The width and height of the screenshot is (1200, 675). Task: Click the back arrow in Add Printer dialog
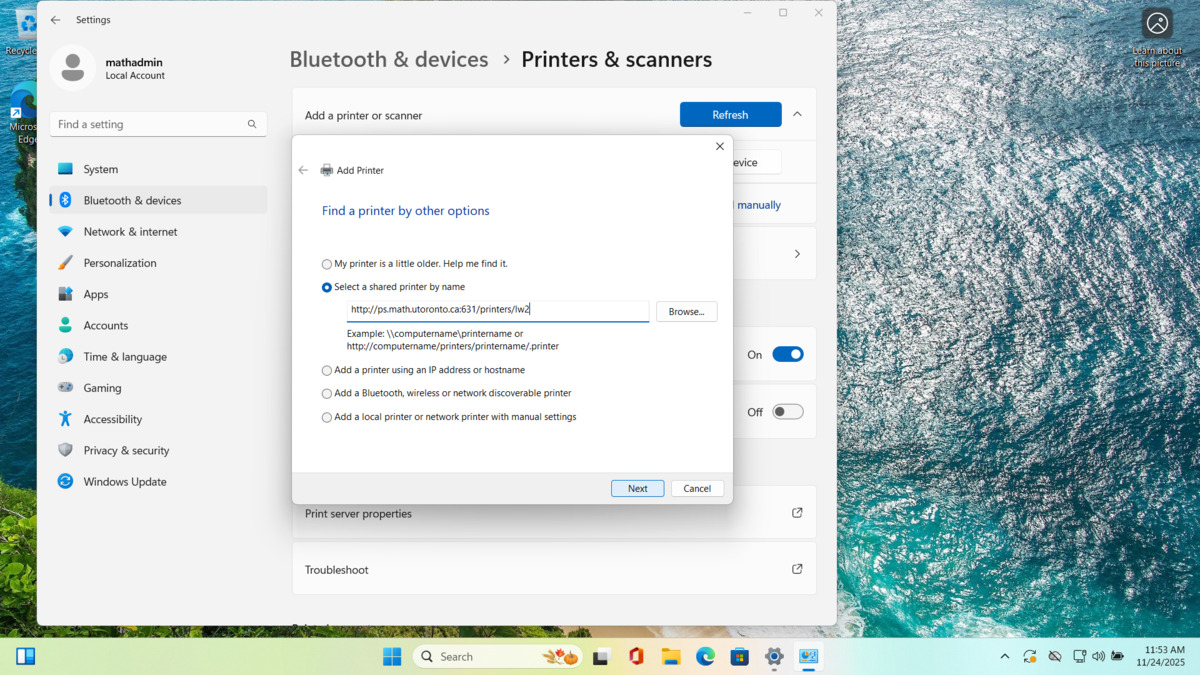point(303,170)
